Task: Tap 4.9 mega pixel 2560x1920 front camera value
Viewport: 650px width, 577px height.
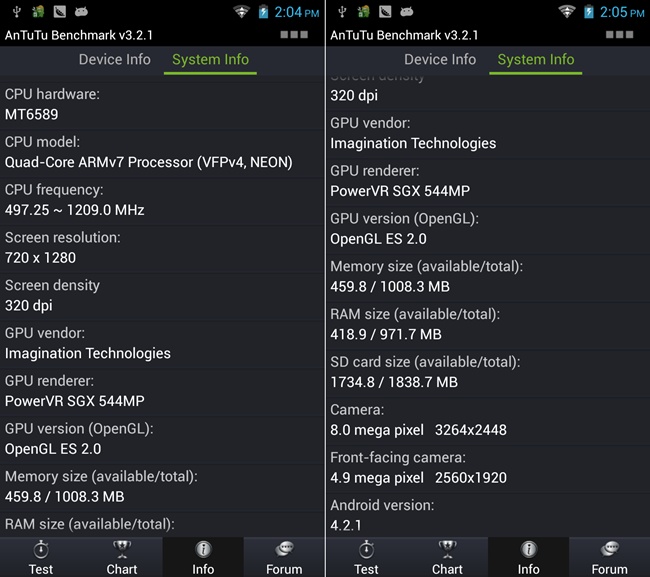Action: 418,478
